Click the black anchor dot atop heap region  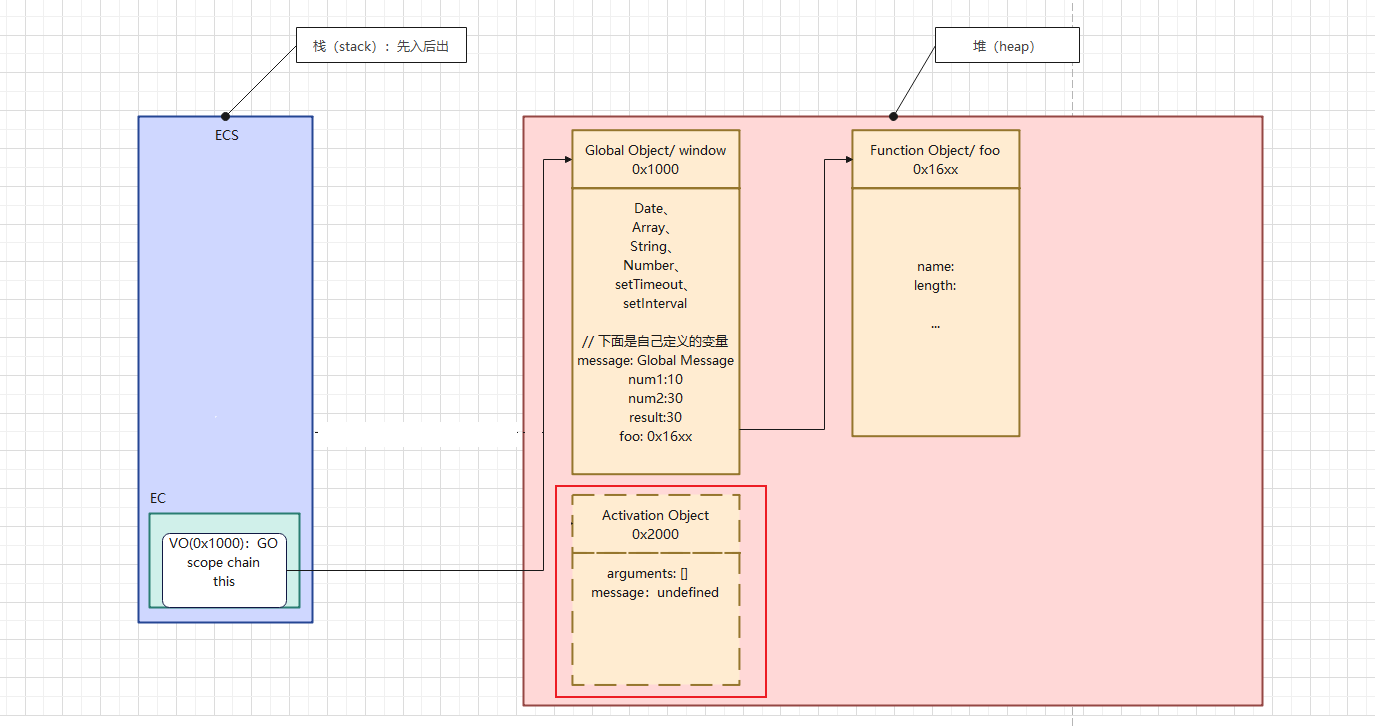click(893, 116)
